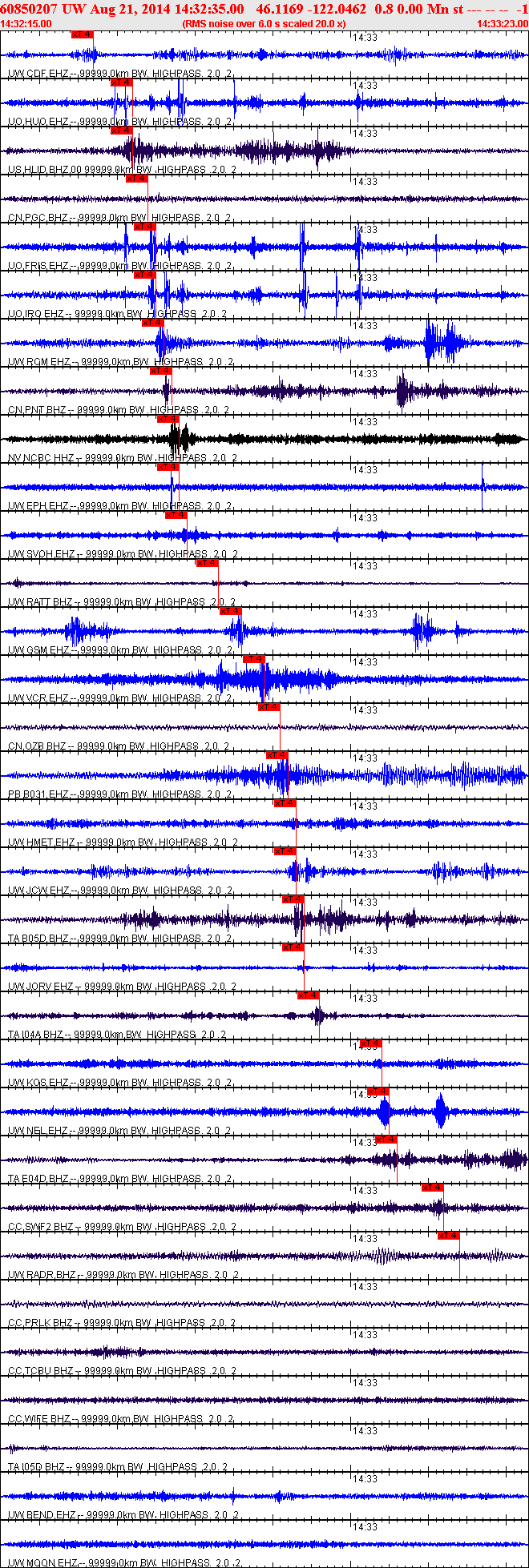Screen dimensions: 529x1568
Task: Select the arrival pick on TA.E04D trace
Action: click(386, 1140)
